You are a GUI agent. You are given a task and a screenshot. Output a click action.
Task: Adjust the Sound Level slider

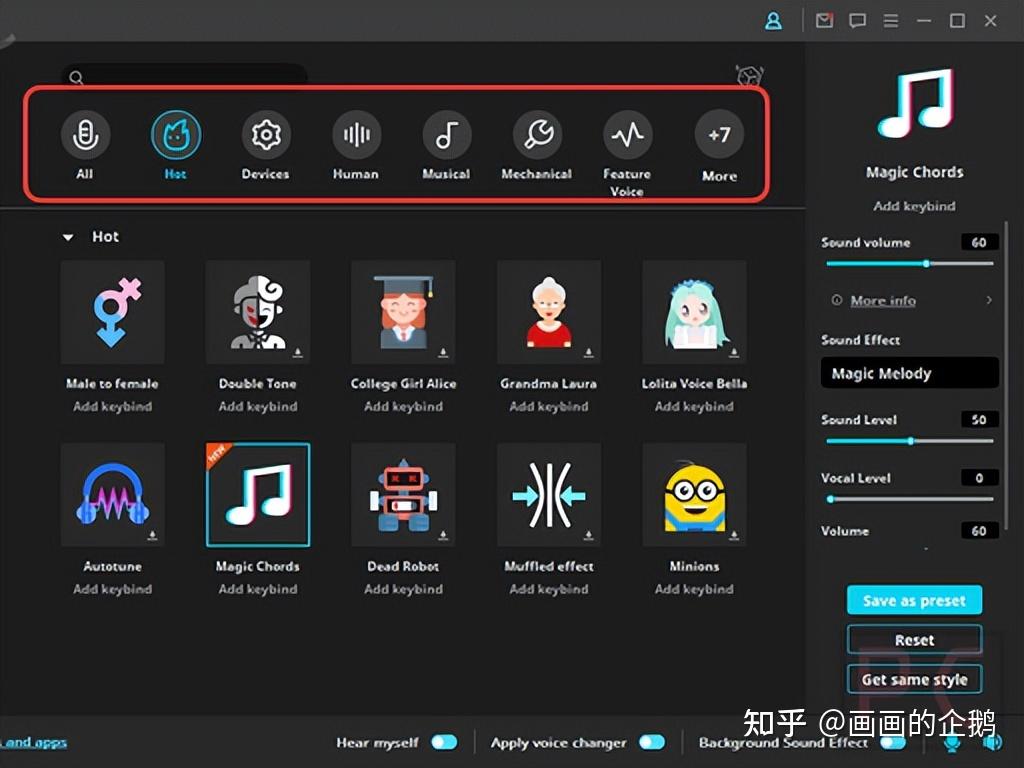[909, 441]
